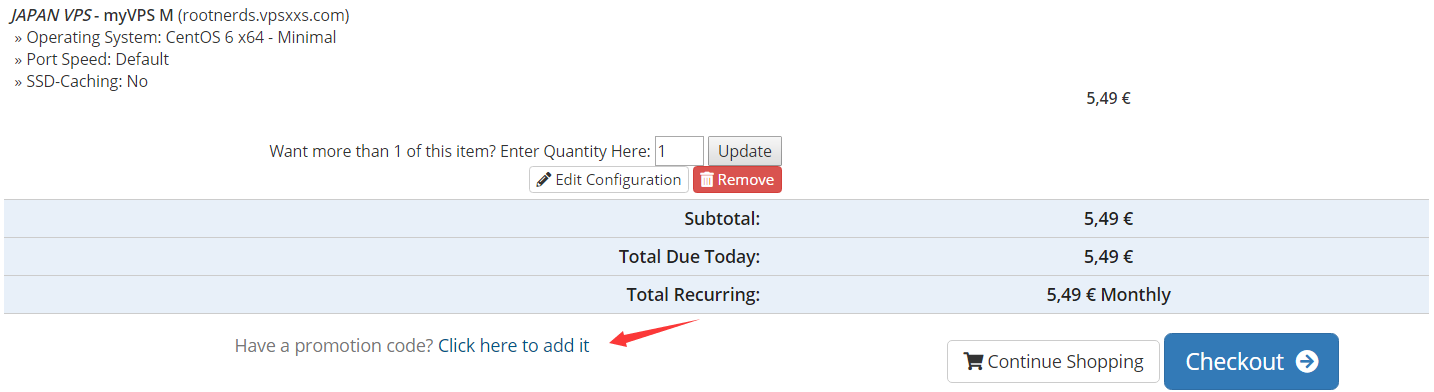Click the pencil icon on Edit Configuration
The image size is (1434, 392).
coord(544,180)
